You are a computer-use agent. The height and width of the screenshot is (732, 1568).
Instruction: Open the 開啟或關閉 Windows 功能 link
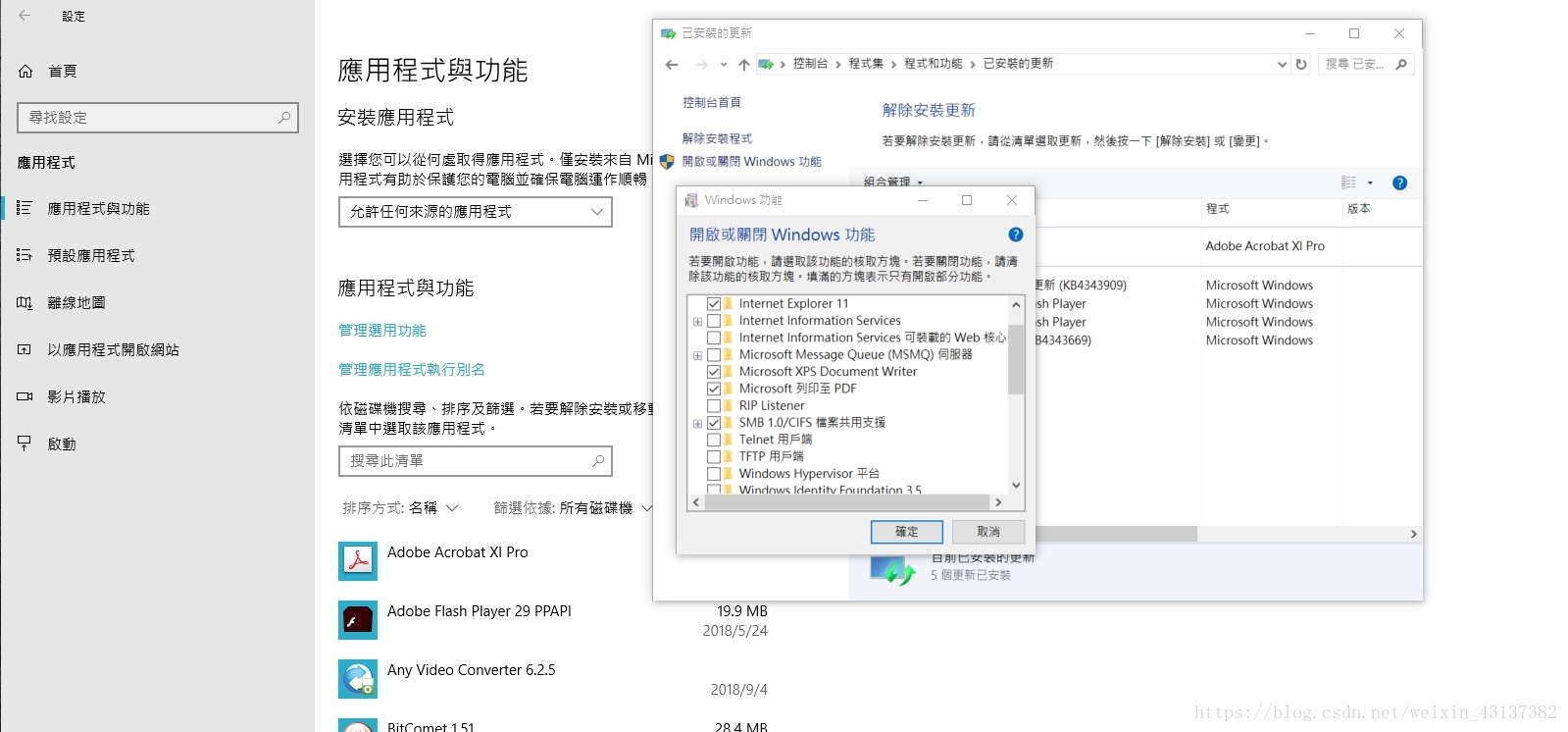click(x=752, y=162)
